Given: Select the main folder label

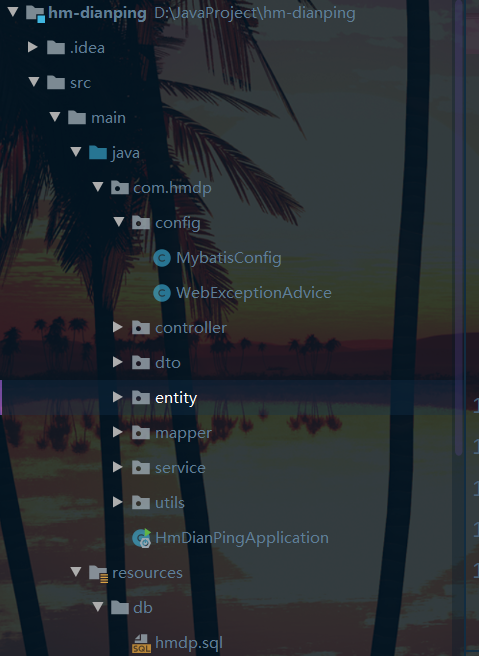Looking at the screenshot, I should (108, 118).
